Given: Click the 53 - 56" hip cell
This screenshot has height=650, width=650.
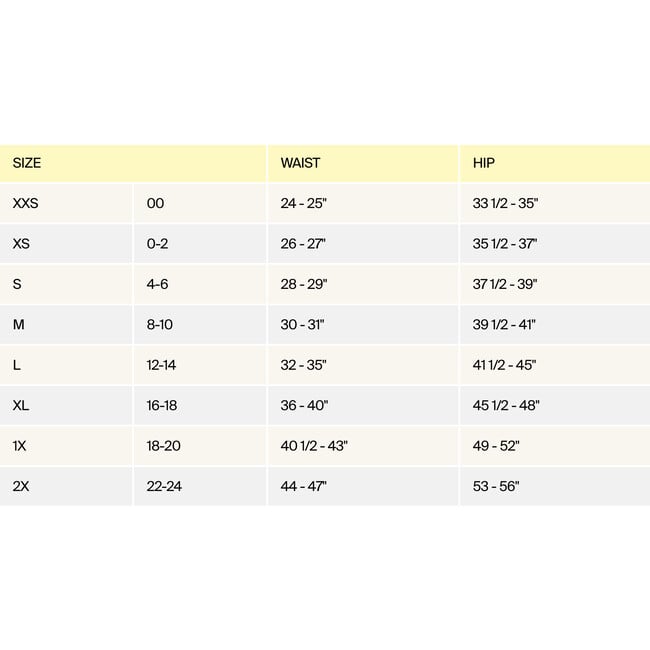Looking at the screenshot, I should tap(496, 487).
